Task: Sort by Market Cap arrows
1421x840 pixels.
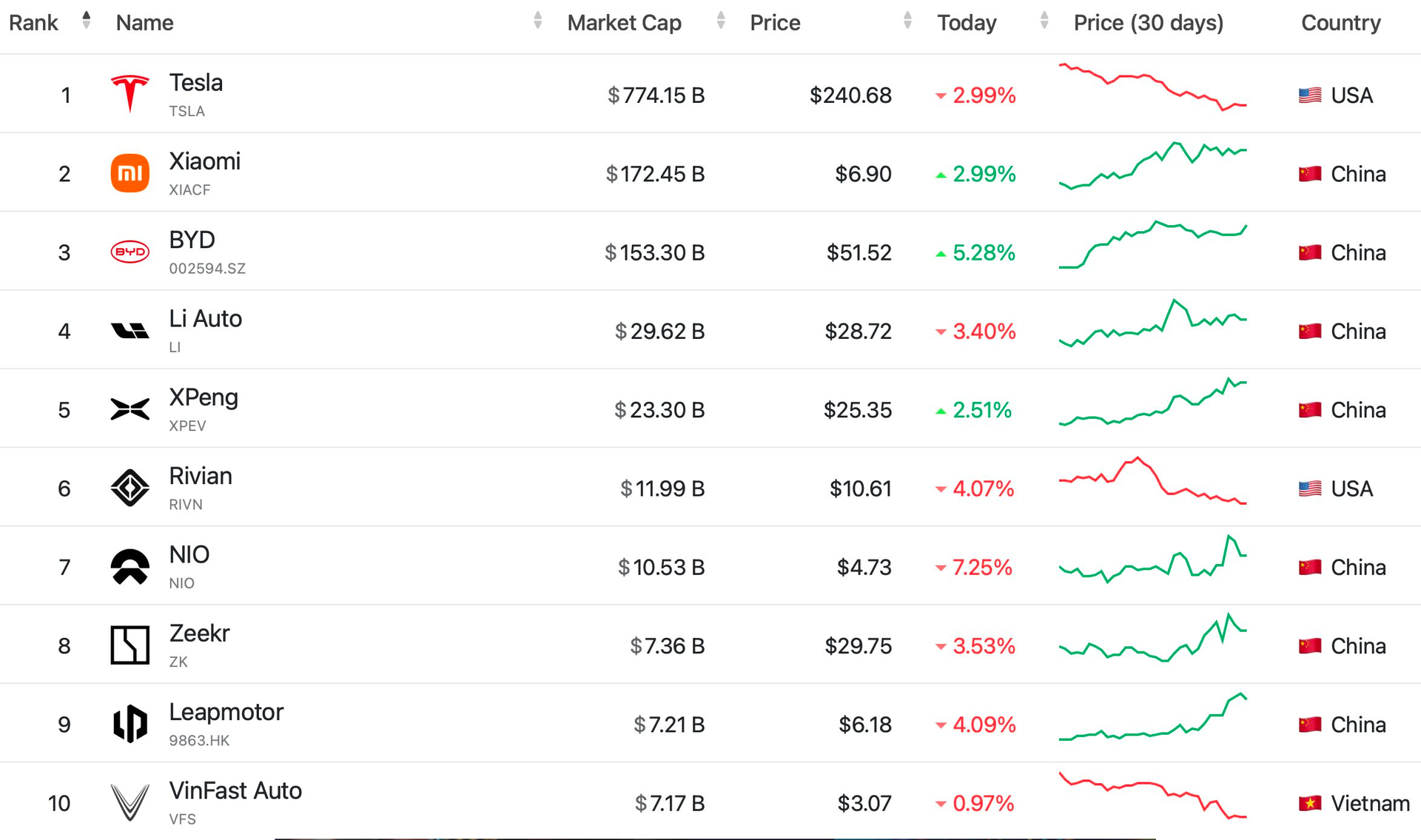Action: [721, 21]
